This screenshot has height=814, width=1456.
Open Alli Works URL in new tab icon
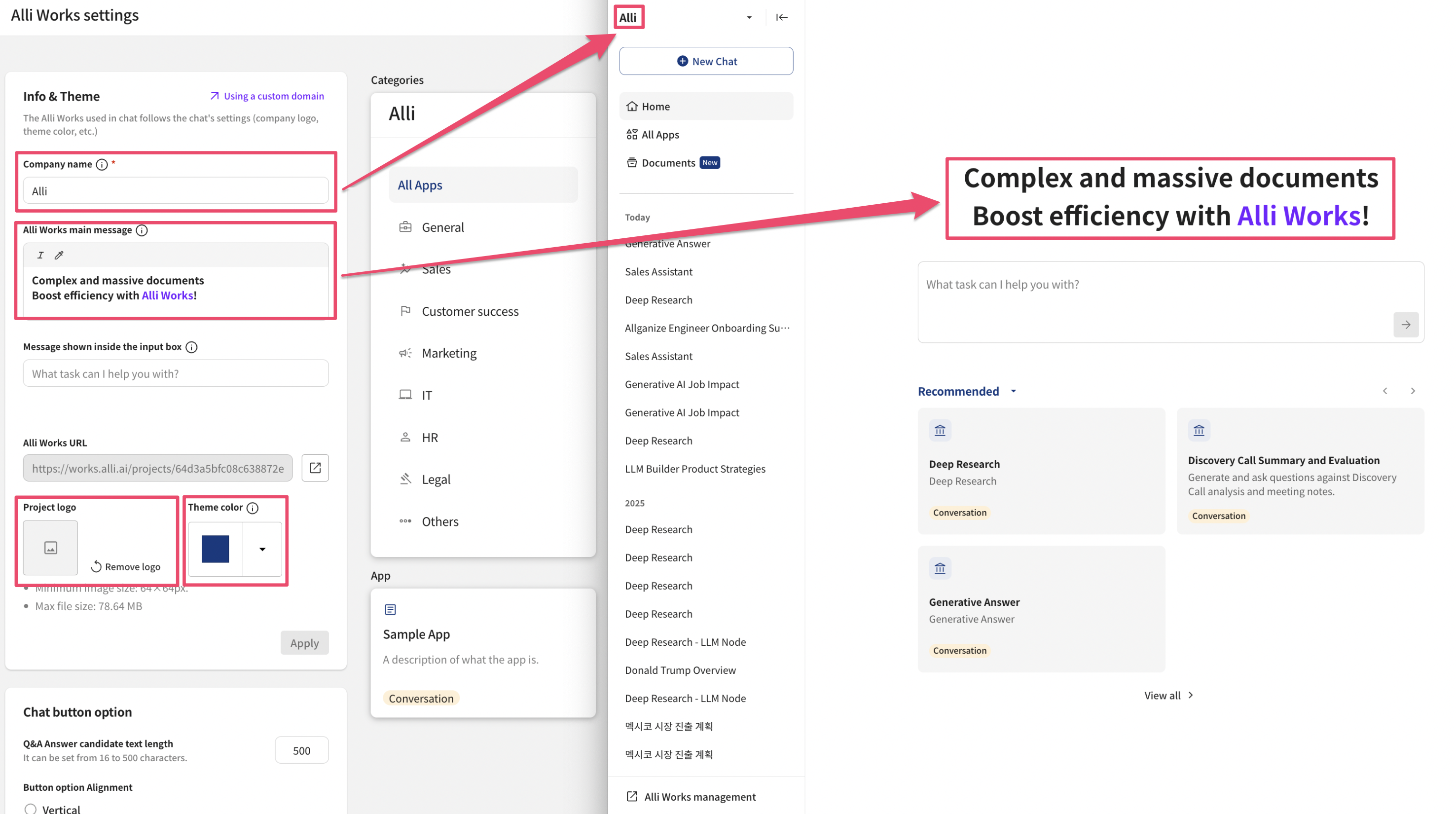click(315, 468)
